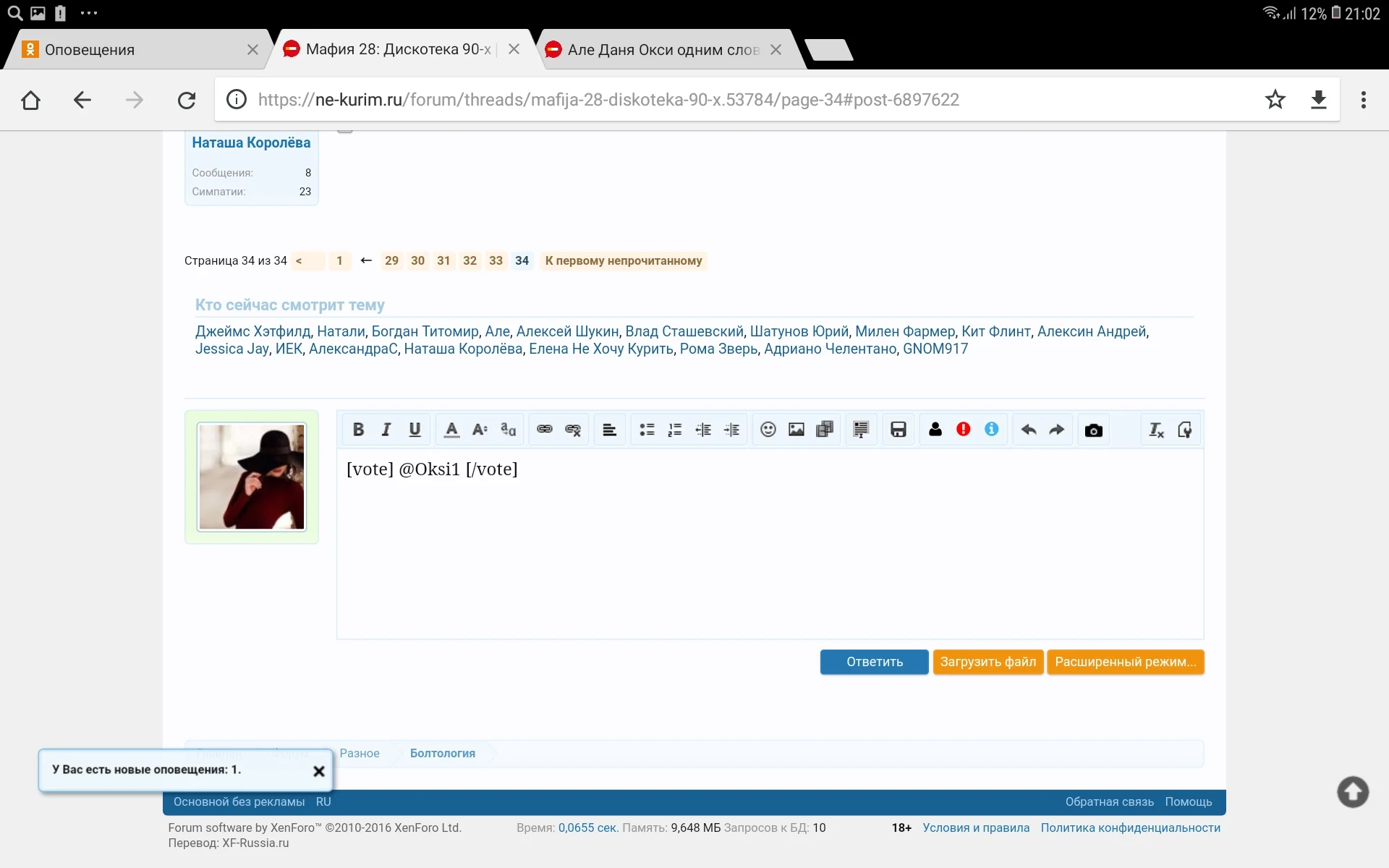
Task: Insert media using the film strip icon
Action: [x=825, y=429]
